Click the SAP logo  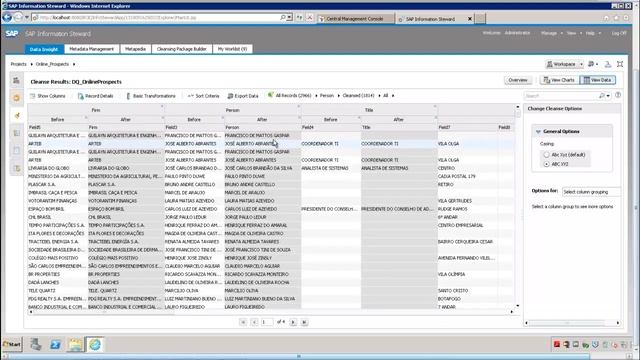click(x=12, y=33)
